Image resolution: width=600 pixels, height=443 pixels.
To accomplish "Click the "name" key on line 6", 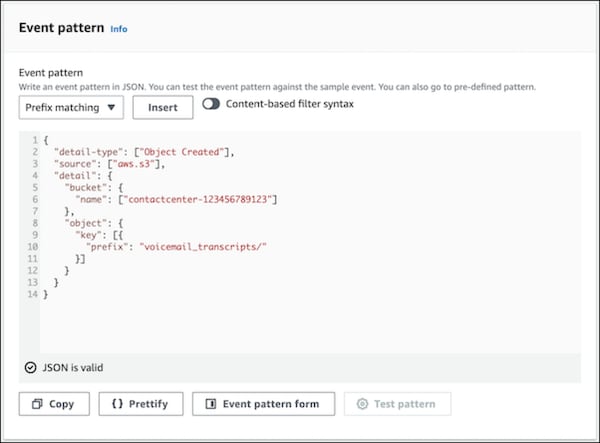I will click(x=91, y=199).
